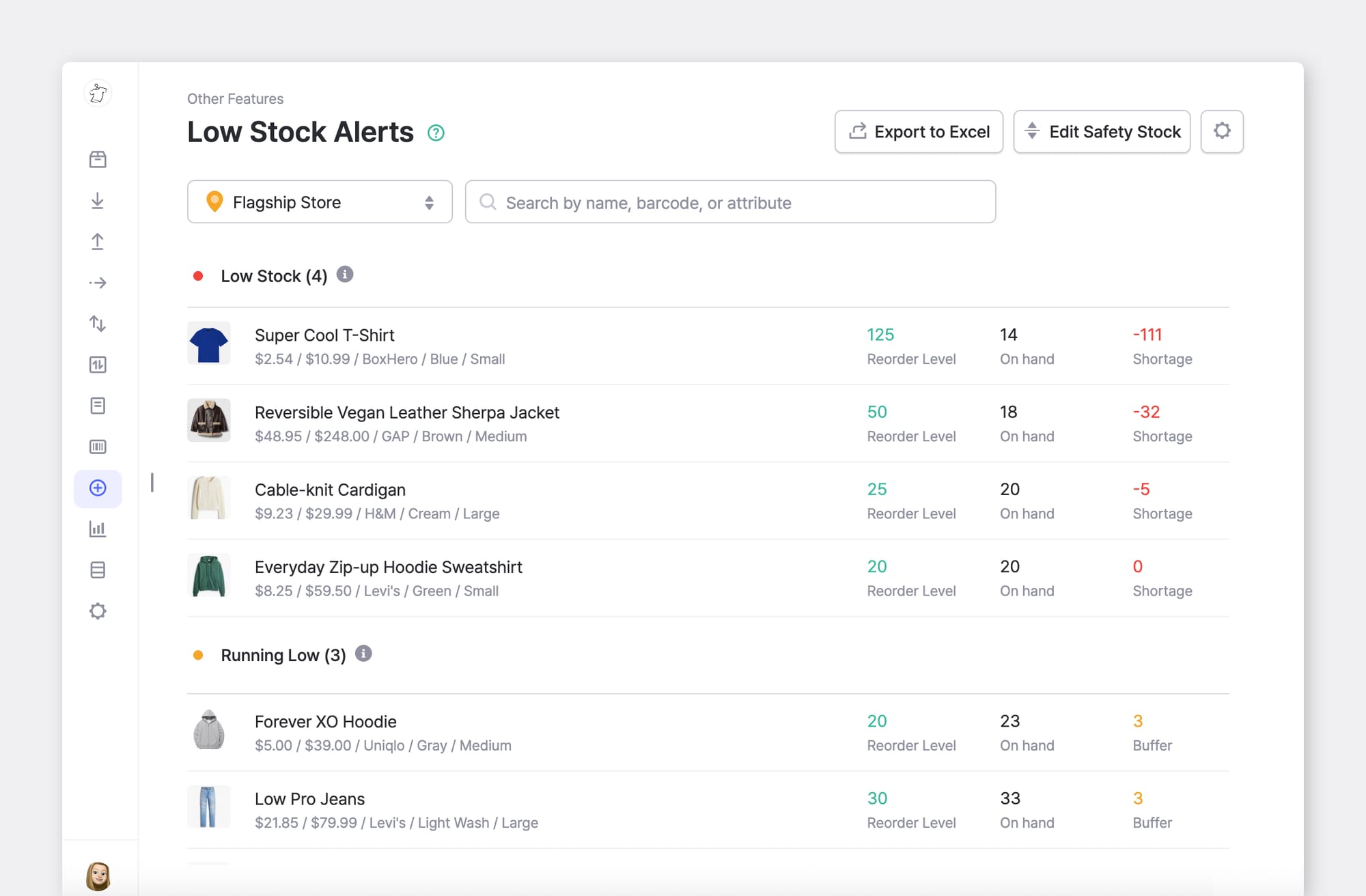
Task: Click Export to Excel button
Action: pyautogui.click(x=919, y=131)
